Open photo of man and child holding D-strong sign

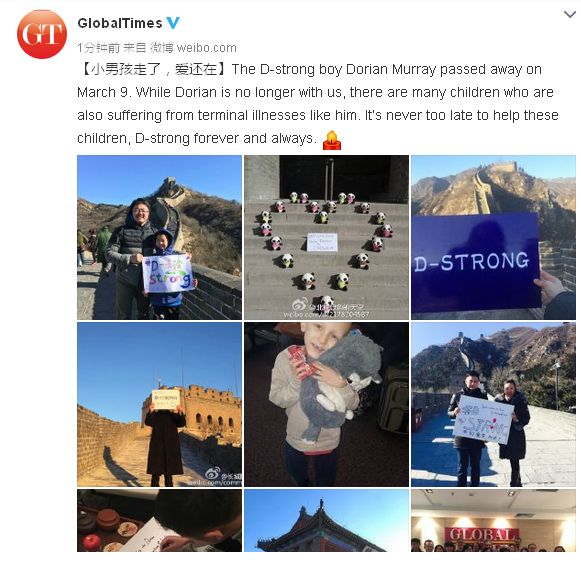[159, 238]
